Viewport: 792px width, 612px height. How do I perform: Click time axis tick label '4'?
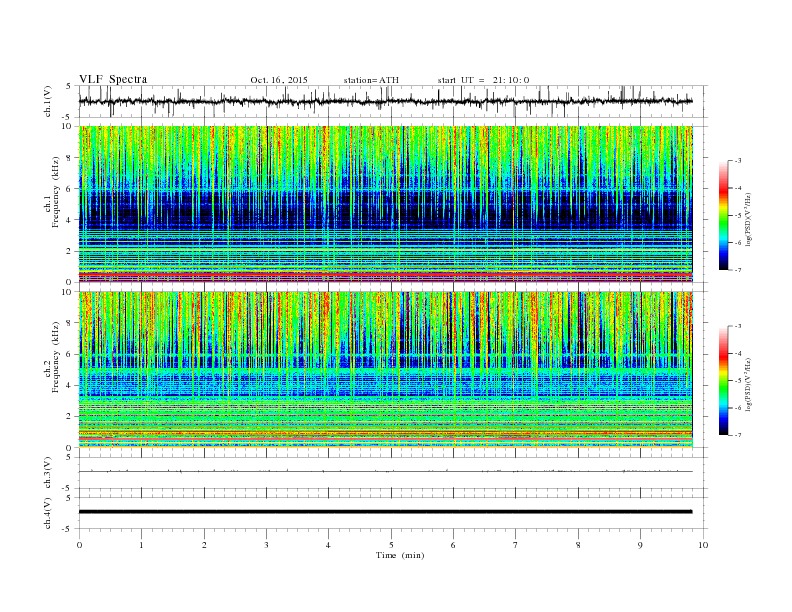tap(329, 545)
